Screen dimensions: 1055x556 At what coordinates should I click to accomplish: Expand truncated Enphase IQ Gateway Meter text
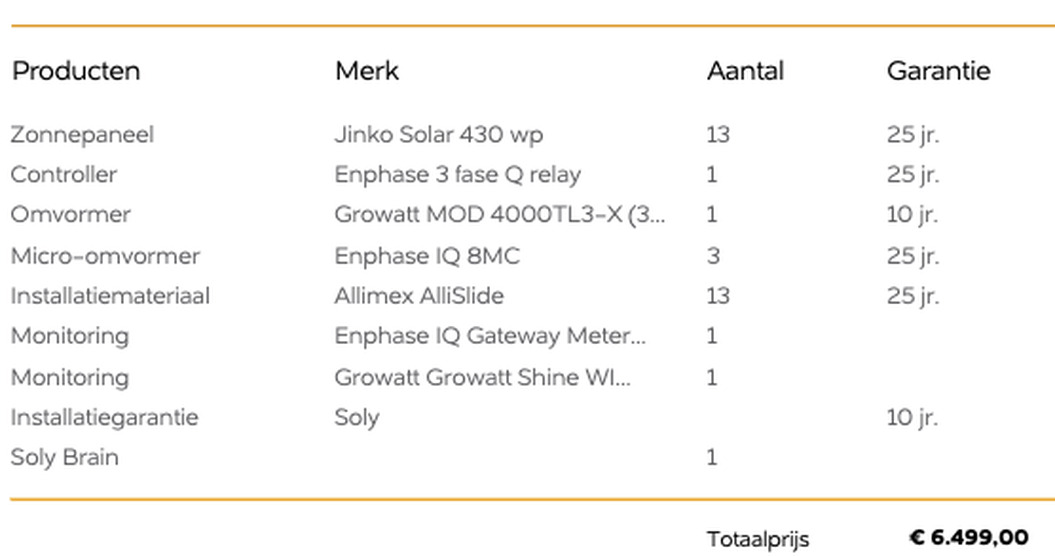(x=490, y=336)
